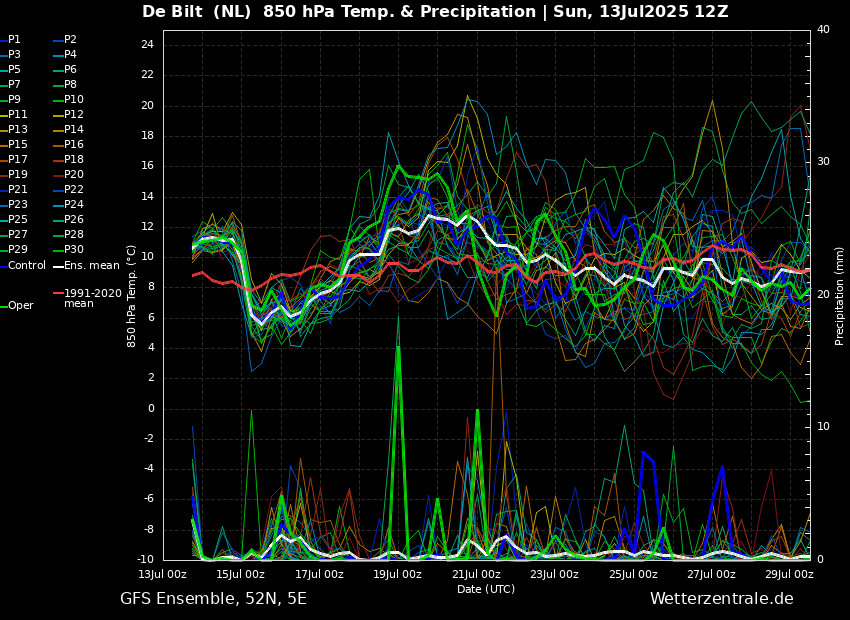Click the Oper legend label
850x620 pixels.
coord(21,306)
